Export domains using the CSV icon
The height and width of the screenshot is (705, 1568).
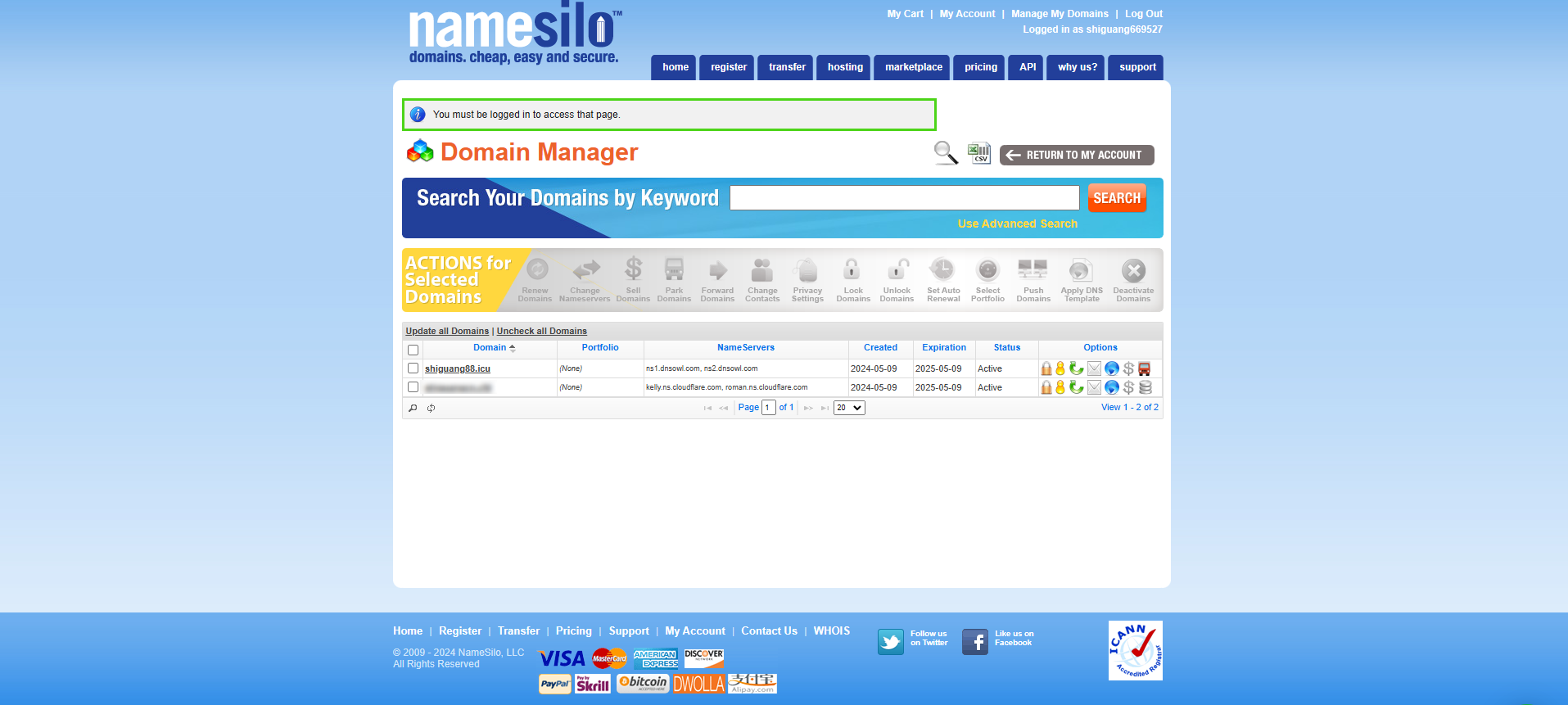pos(979,153)
